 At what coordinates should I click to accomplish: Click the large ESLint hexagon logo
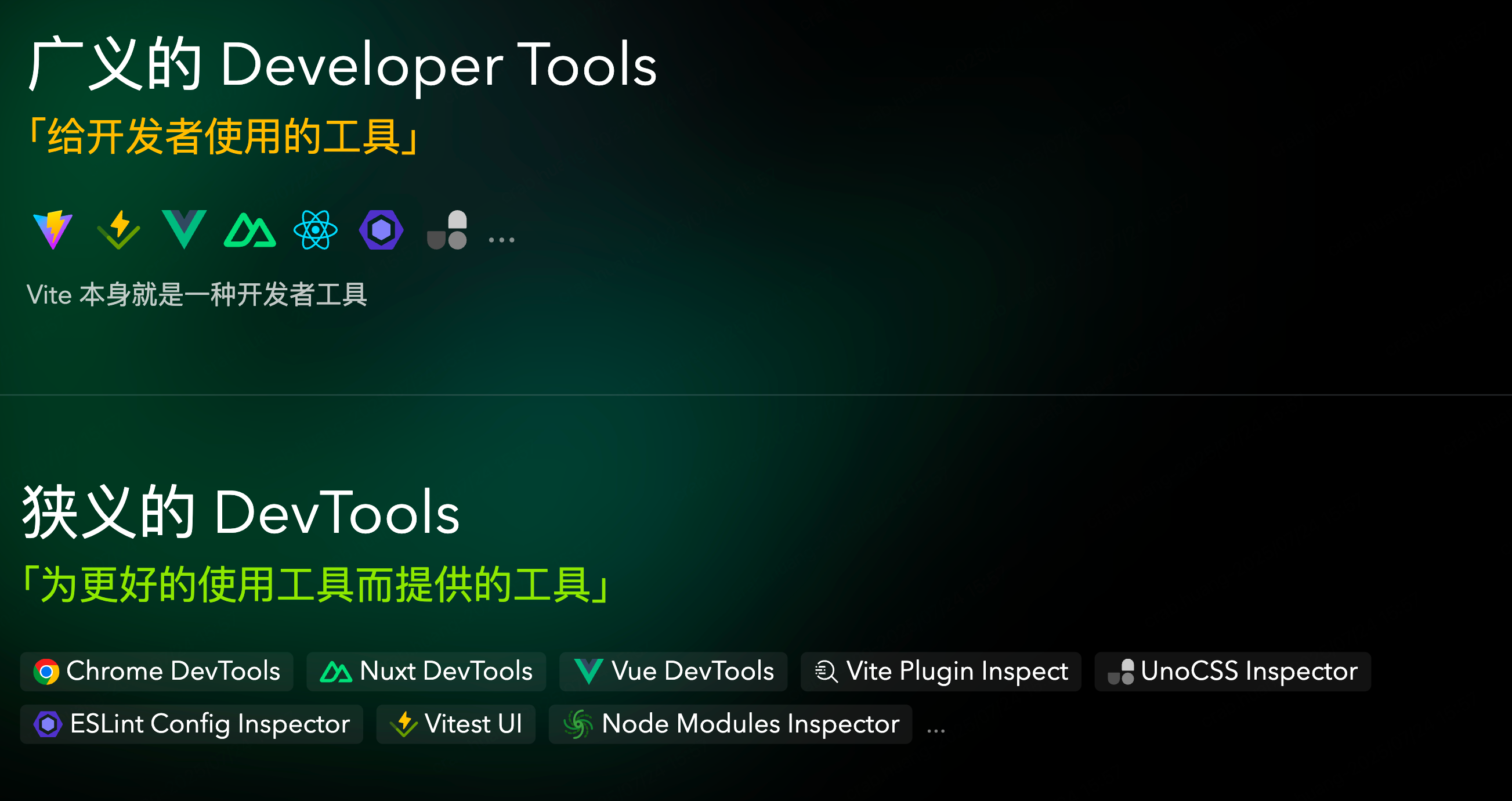(382, 230)
